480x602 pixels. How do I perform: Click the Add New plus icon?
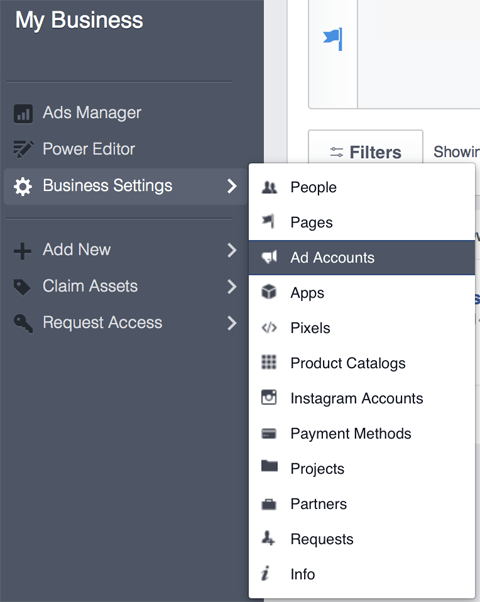22,251
